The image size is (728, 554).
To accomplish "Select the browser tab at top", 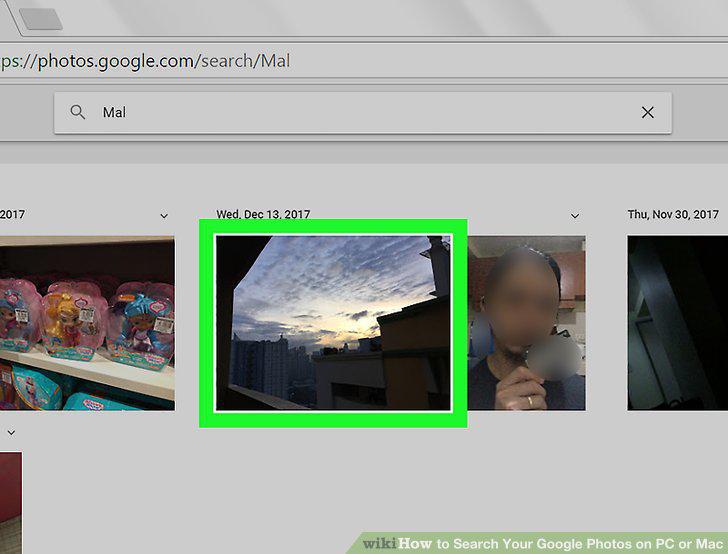I will click(x=41, y=19).
